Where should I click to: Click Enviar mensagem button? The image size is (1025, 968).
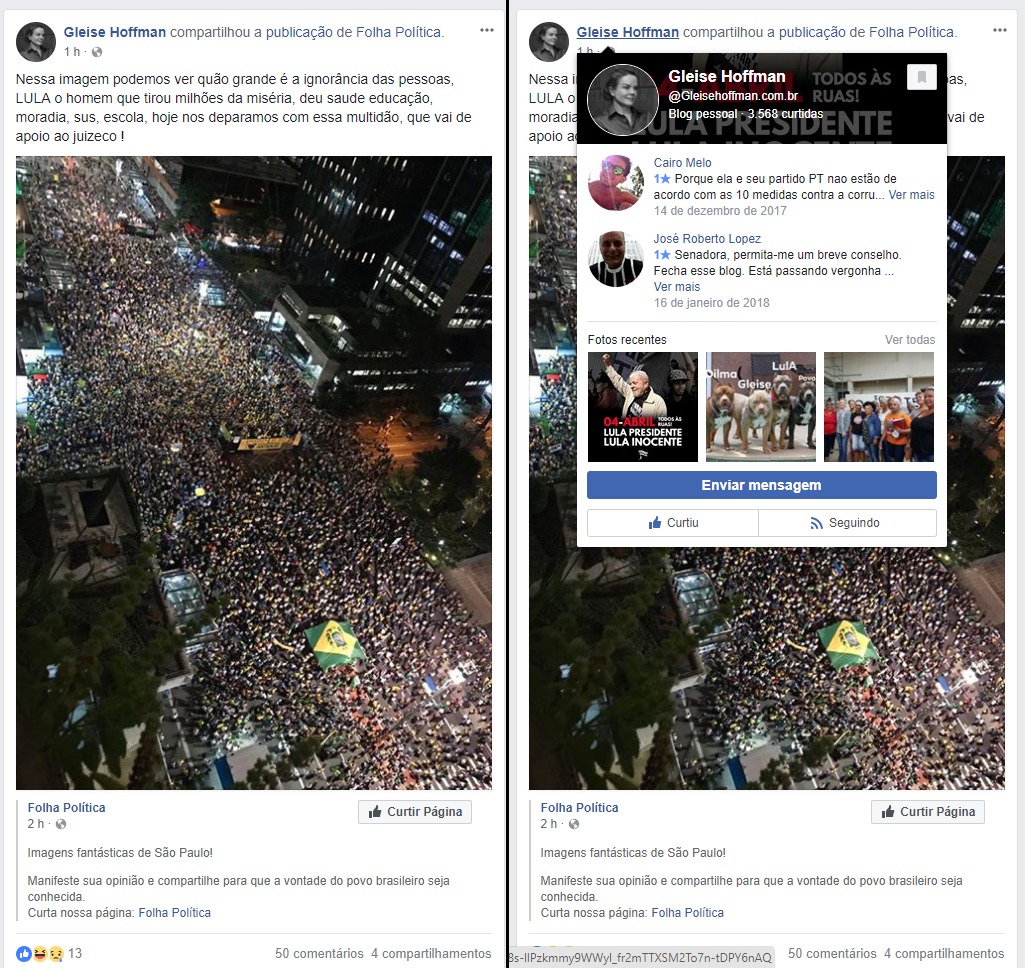pos(762,485)
